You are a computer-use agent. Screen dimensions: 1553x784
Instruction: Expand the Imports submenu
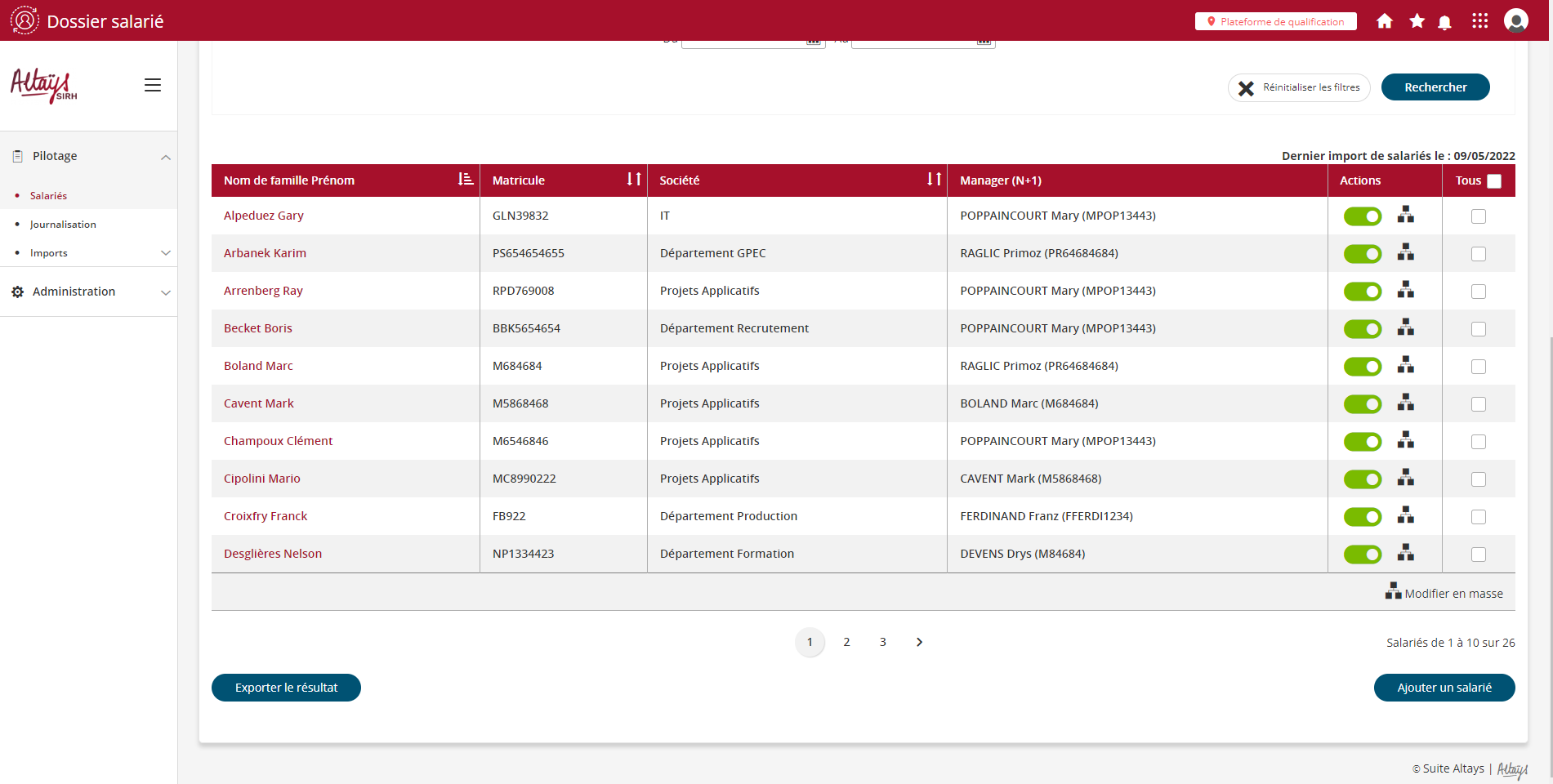(x=166, y=253)
